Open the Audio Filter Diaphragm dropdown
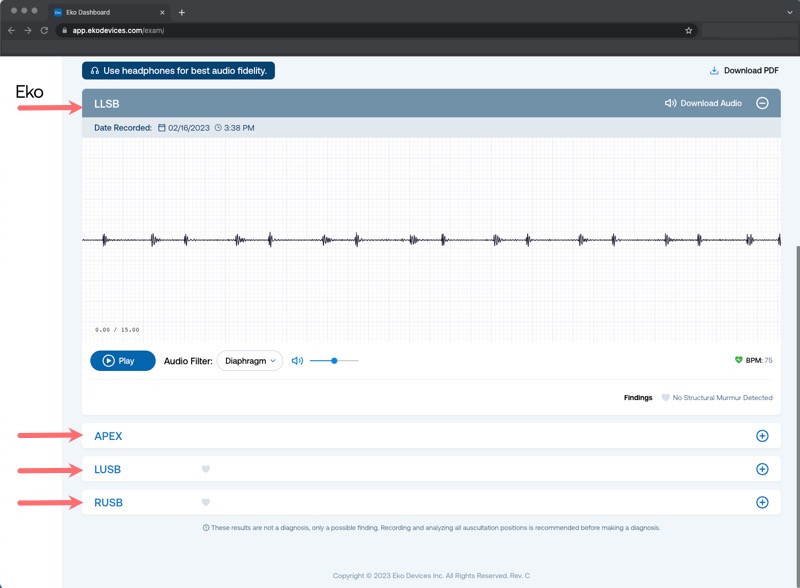800x588 pixels. (x=250, y=361)
